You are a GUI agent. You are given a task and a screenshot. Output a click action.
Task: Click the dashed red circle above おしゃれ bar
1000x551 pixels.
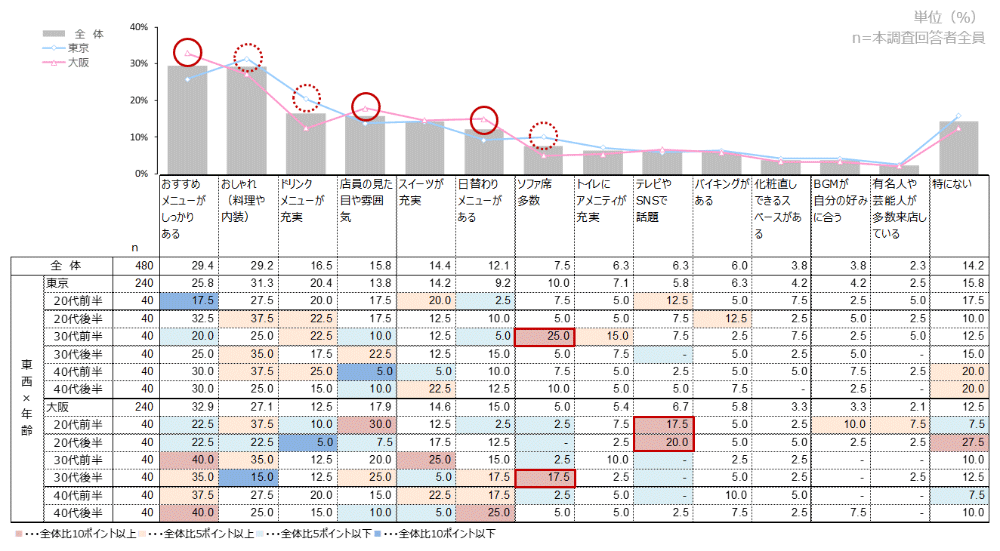247,59
